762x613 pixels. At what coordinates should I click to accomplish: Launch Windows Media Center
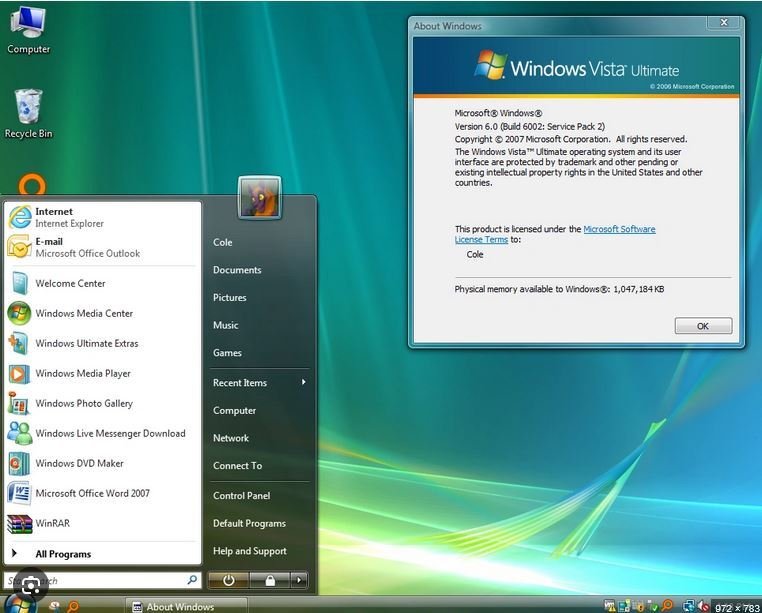pos(103,314)
